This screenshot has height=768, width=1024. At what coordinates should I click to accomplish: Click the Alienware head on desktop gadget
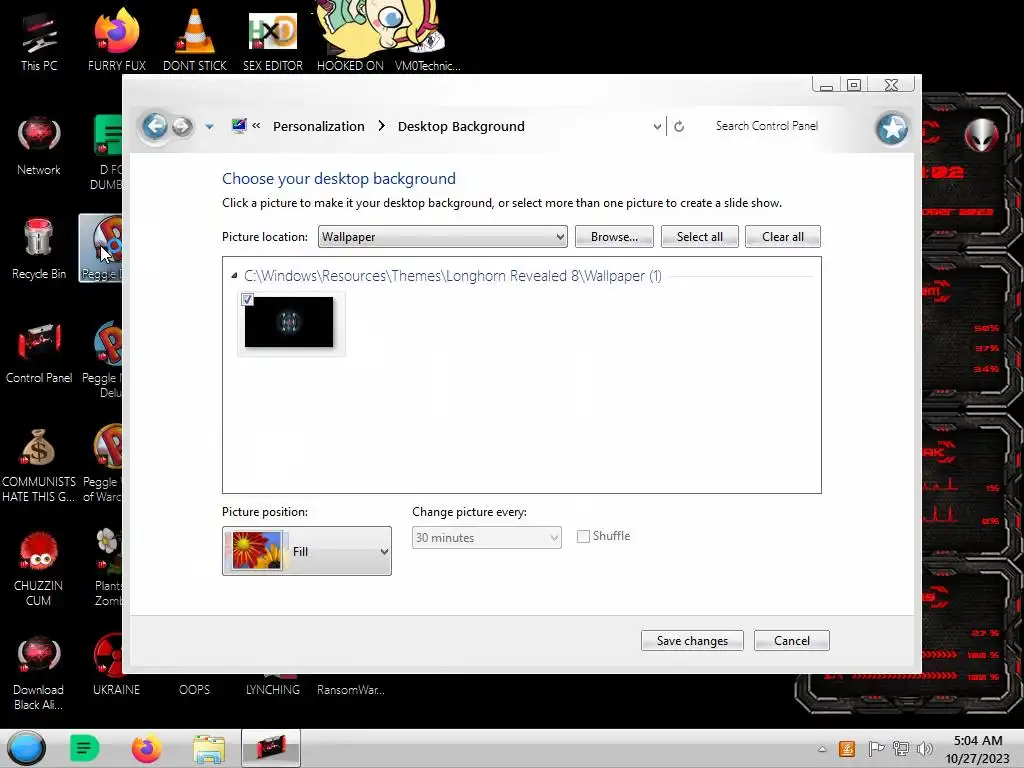pyautogui.click(x=982, y=135)
